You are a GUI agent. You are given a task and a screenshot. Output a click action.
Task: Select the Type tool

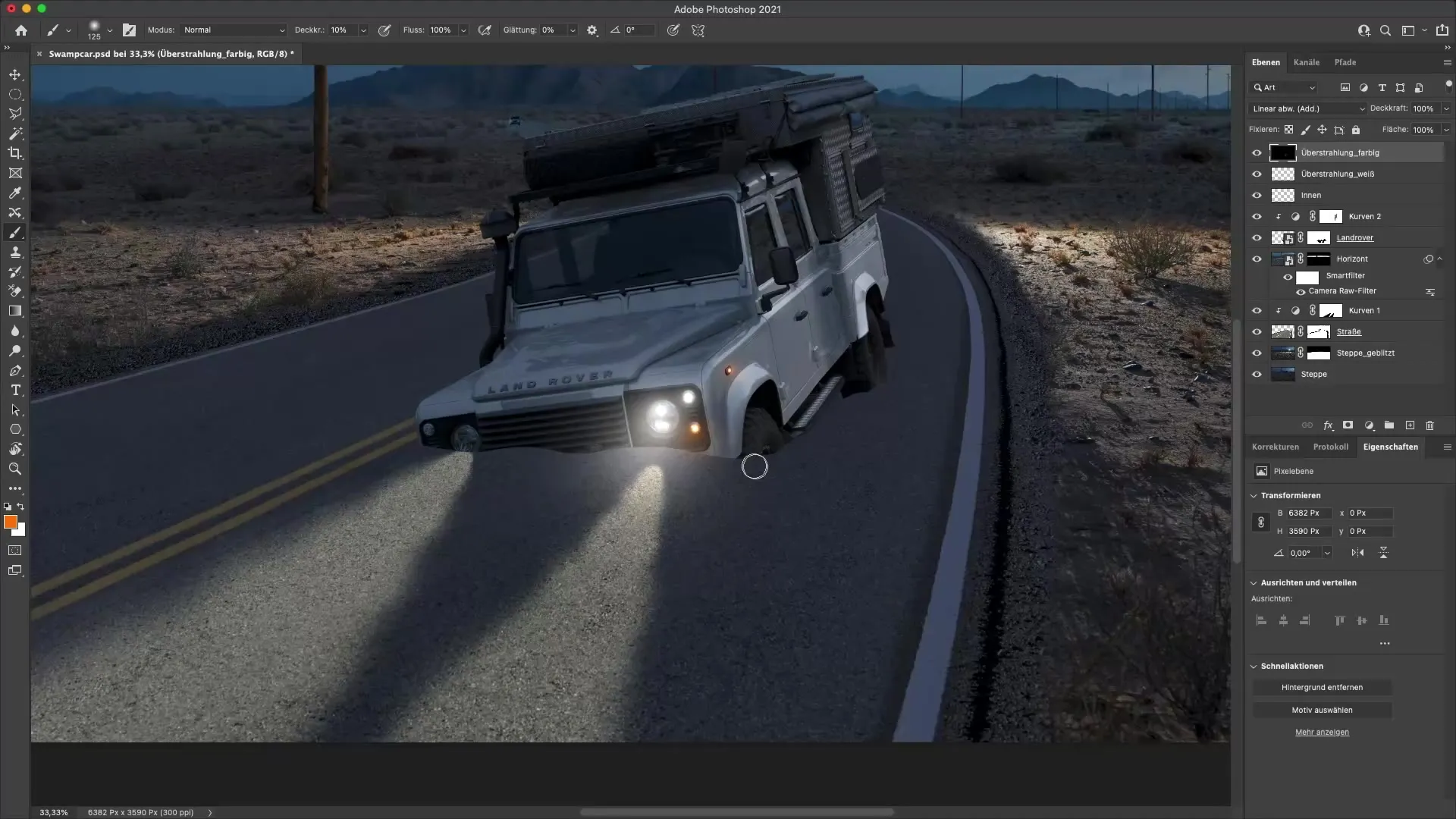coord(15,390)
